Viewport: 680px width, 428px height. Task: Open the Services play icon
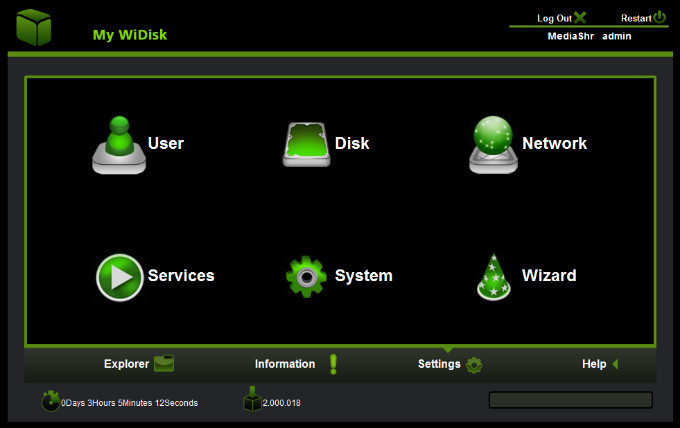(x=120, y=278)
